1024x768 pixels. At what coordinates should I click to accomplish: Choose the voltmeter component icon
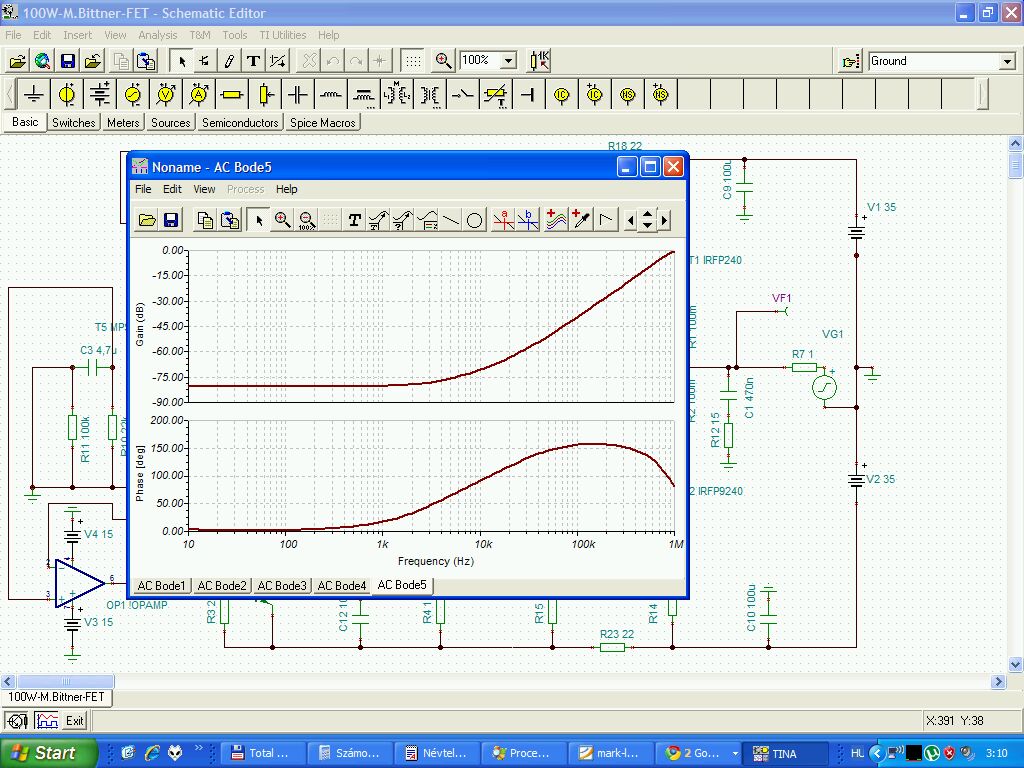[x=166, y=95]
